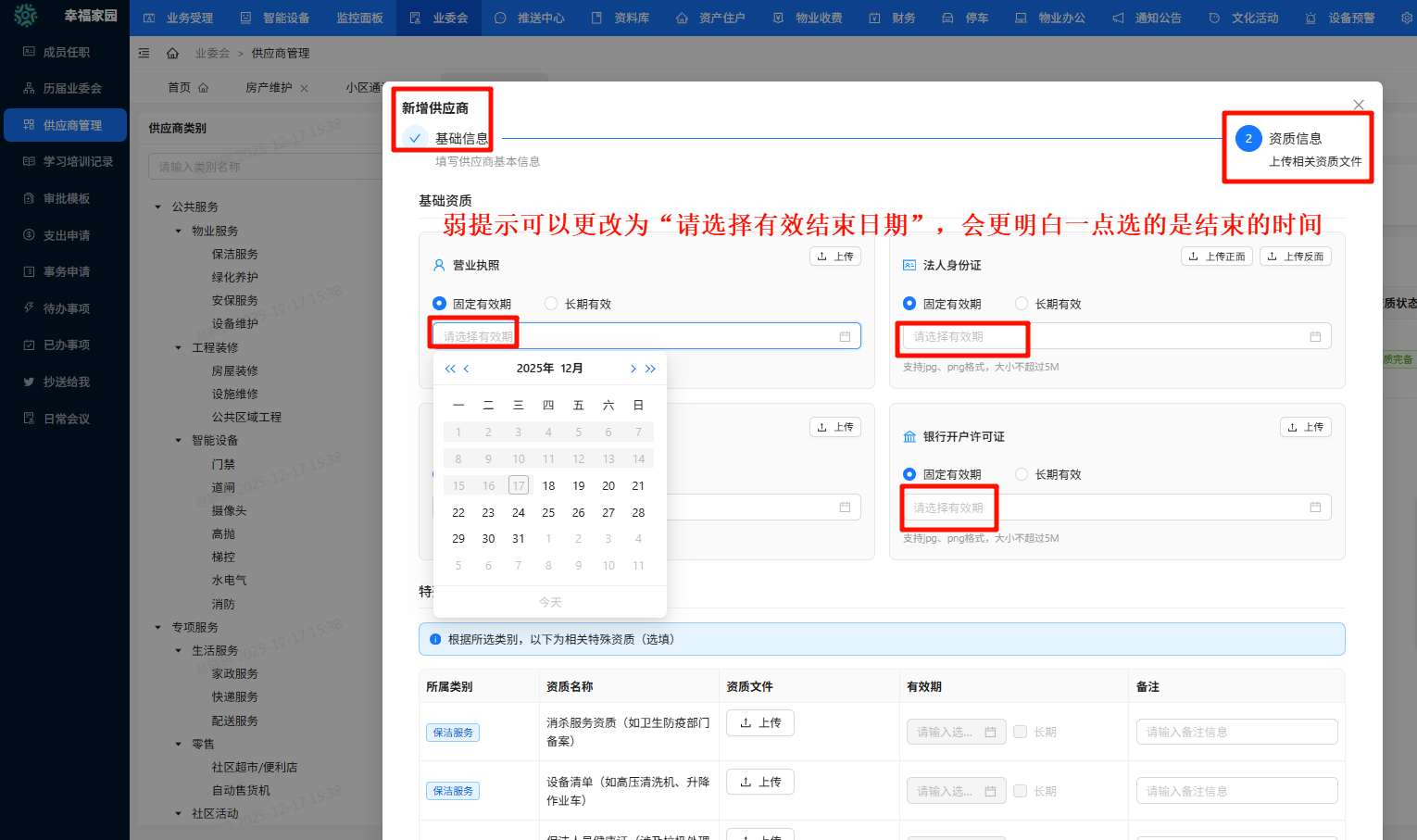Image resolution: width=1417 pixels, height=840 pixels.
Task: Open 支出申请 via its sidebar icon
Action: pos(29,235)
